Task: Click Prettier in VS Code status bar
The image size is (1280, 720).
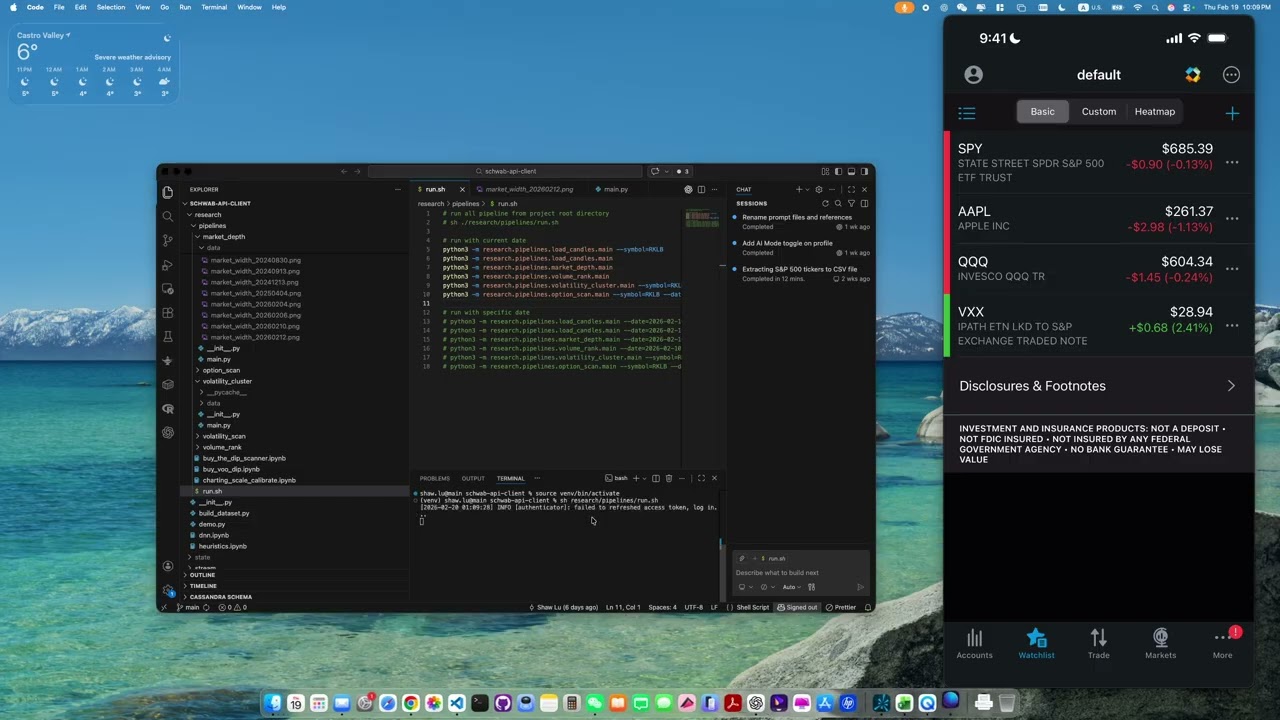Action: pyautogui.click(x=841, y=607)
